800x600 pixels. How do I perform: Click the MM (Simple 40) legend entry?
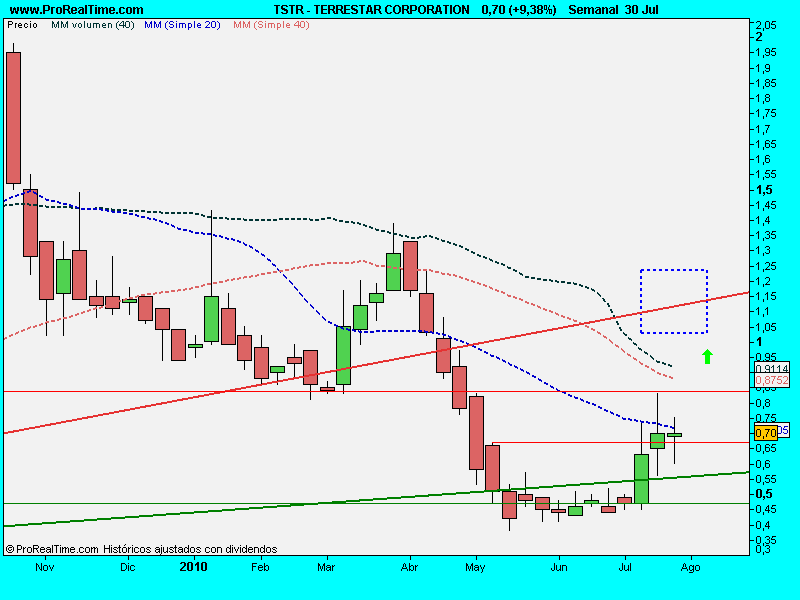271,24
